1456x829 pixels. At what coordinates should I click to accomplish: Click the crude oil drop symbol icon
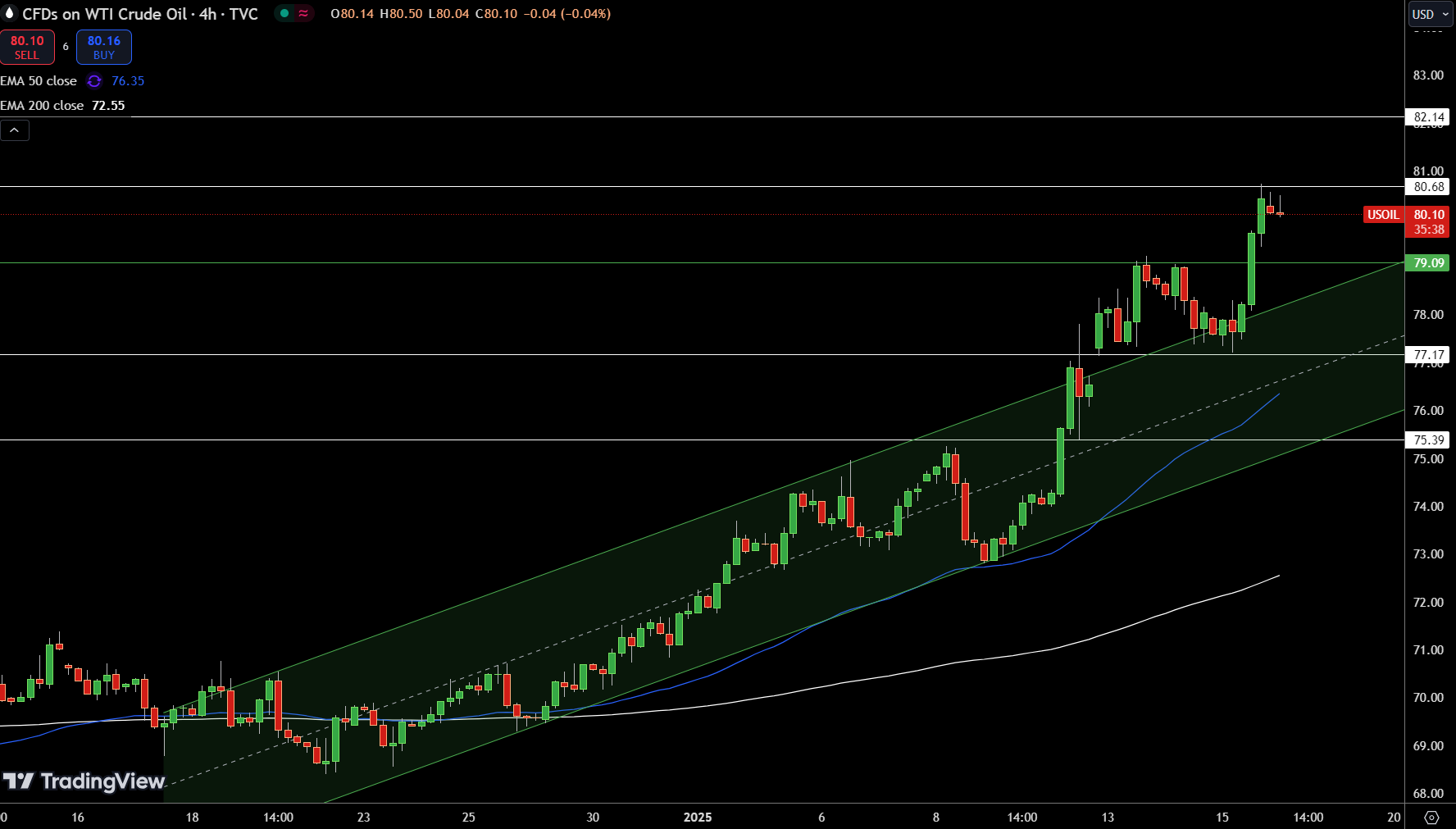[10, 13]
